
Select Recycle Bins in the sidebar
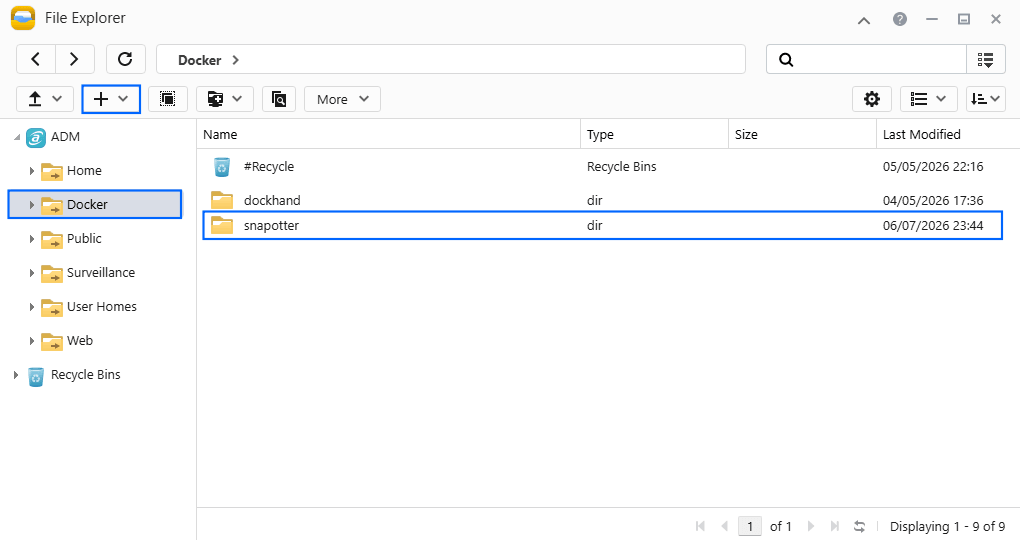tap(86, 374)
